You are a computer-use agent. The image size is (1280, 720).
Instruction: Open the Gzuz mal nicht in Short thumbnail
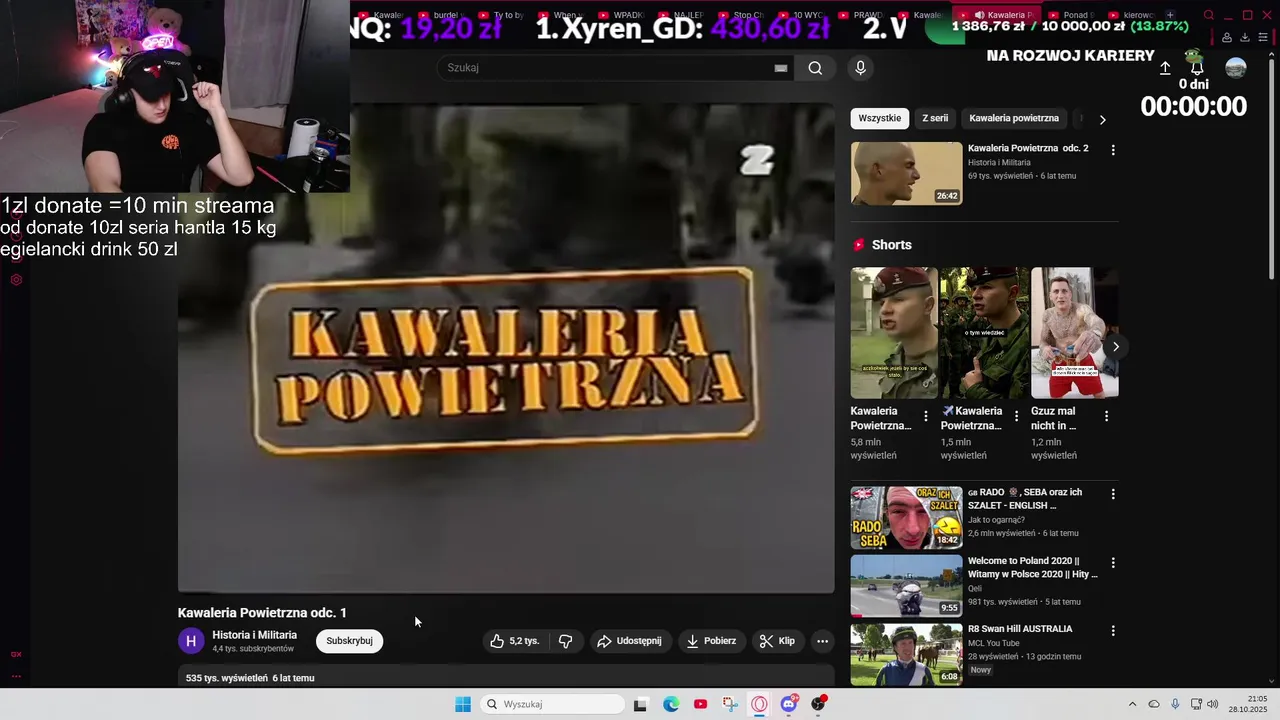click(1074, 332)
